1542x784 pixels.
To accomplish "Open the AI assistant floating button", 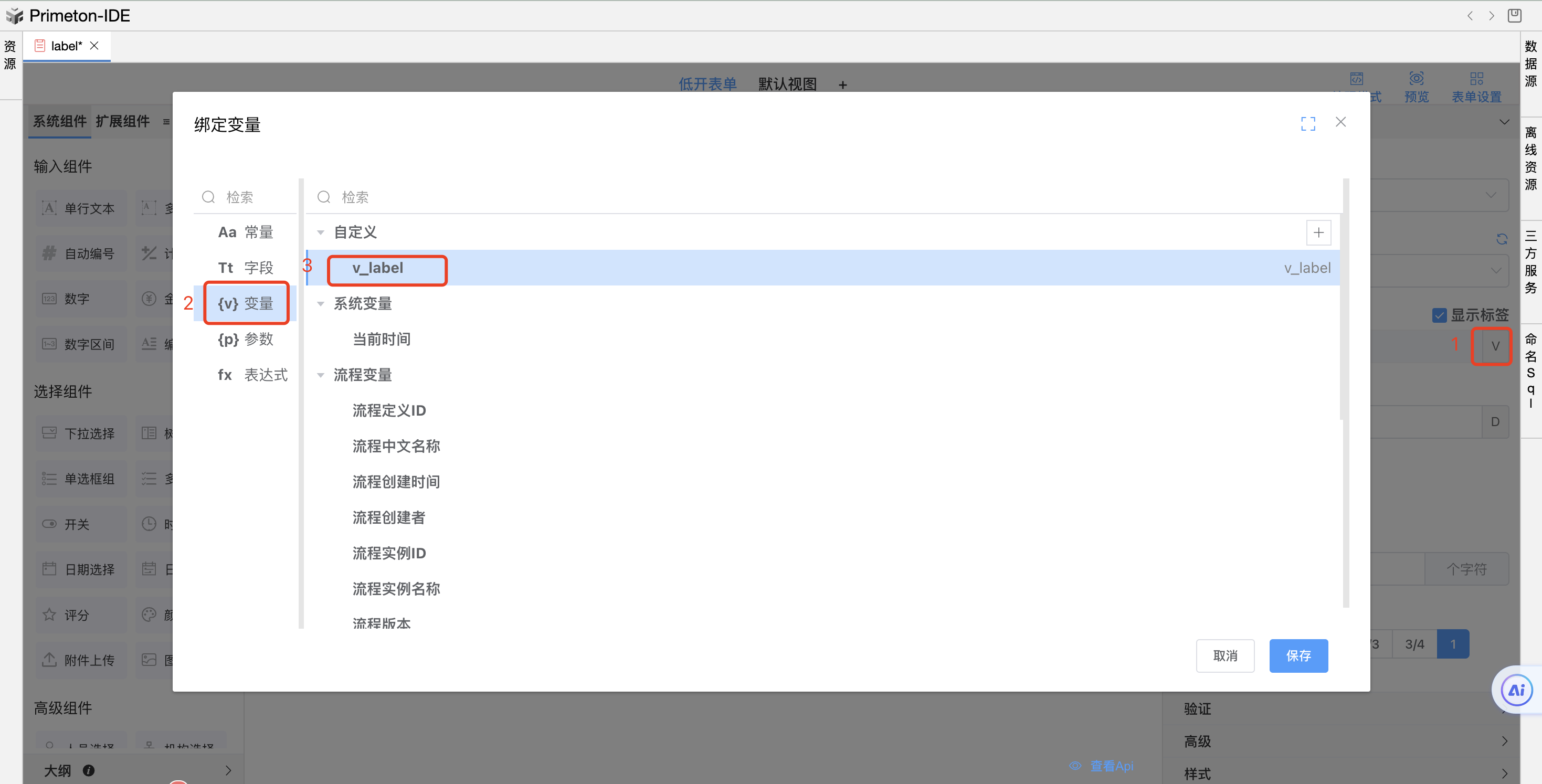I will 1516,690.
